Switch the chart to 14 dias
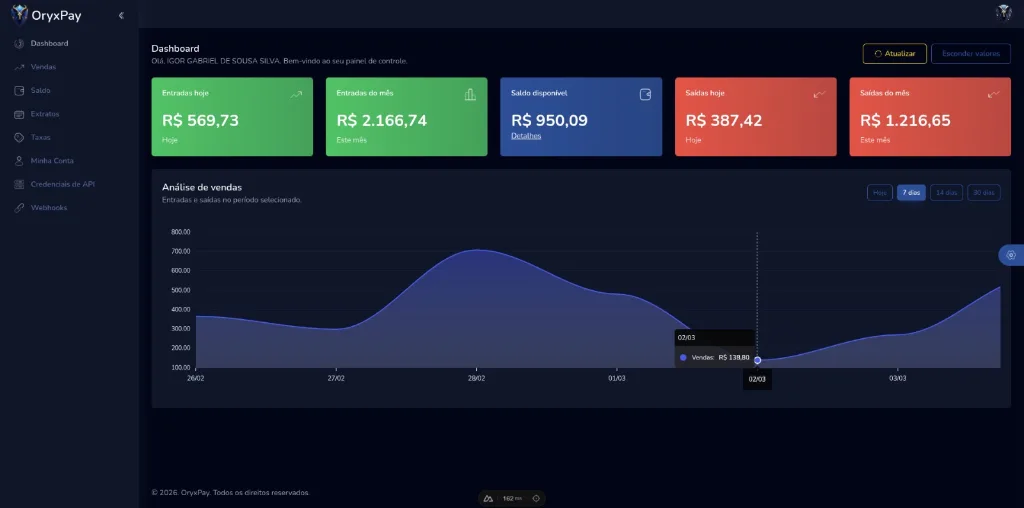This screenshot has width=1024, height=508. [946, 193]
